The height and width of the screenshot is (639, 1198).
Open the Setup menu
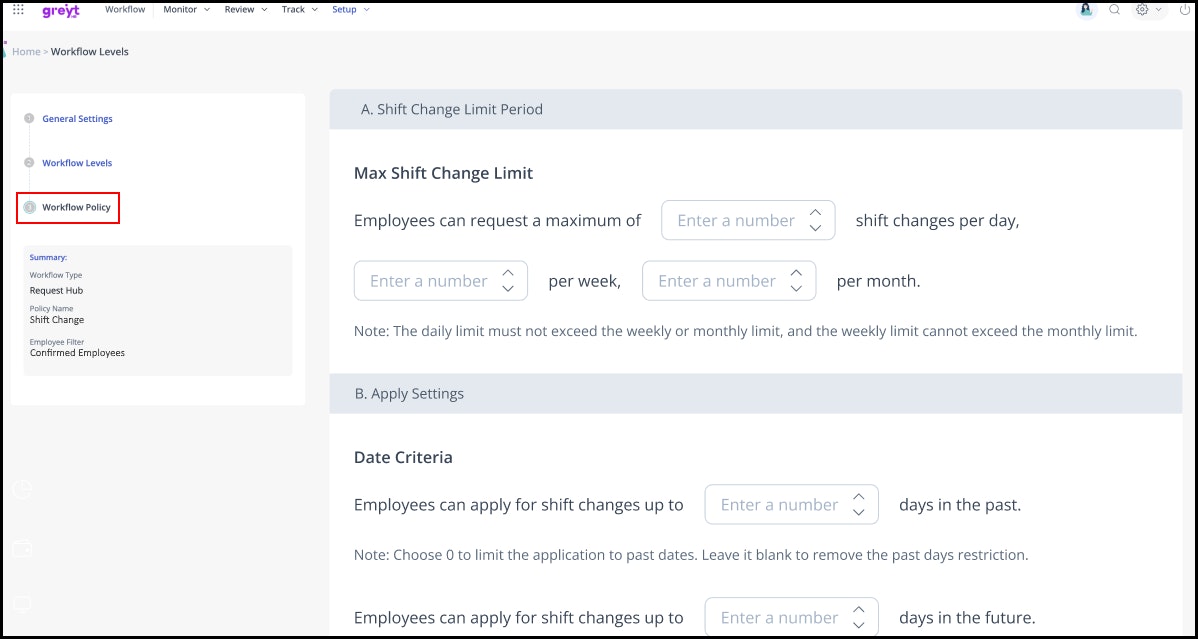pos(351,10)
